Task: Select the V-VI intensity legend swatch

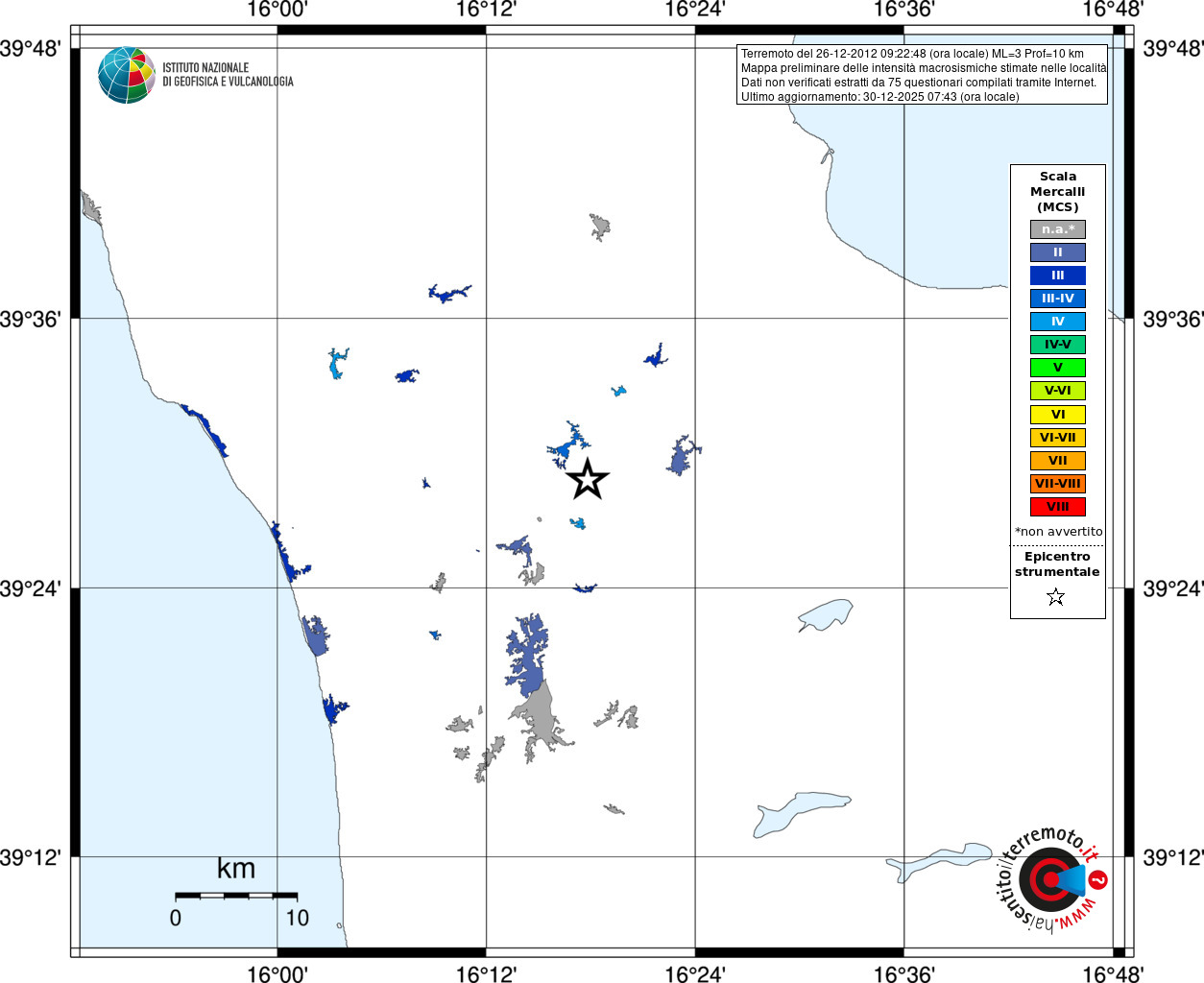Action: [x=1058, y=391]
